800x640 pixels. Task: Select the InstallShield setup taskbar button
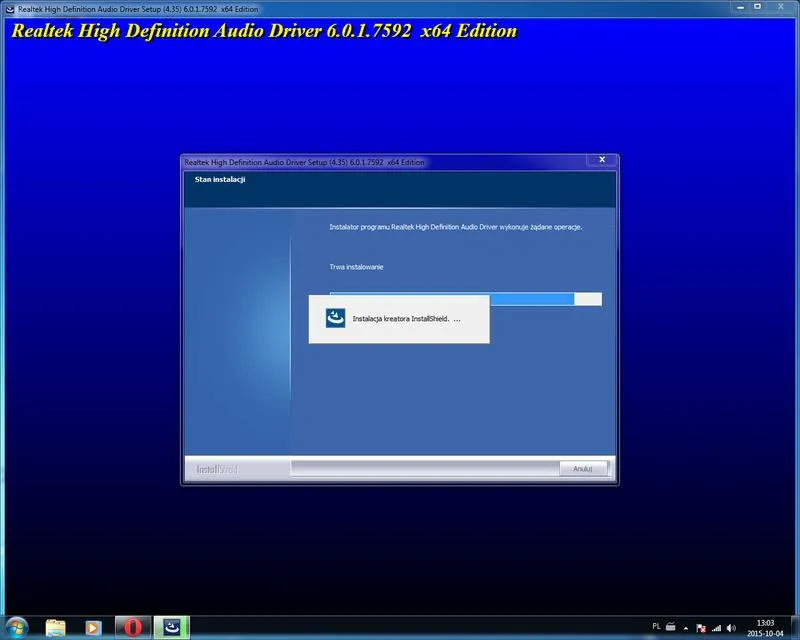pyautogui.click(x=171, y=627)
